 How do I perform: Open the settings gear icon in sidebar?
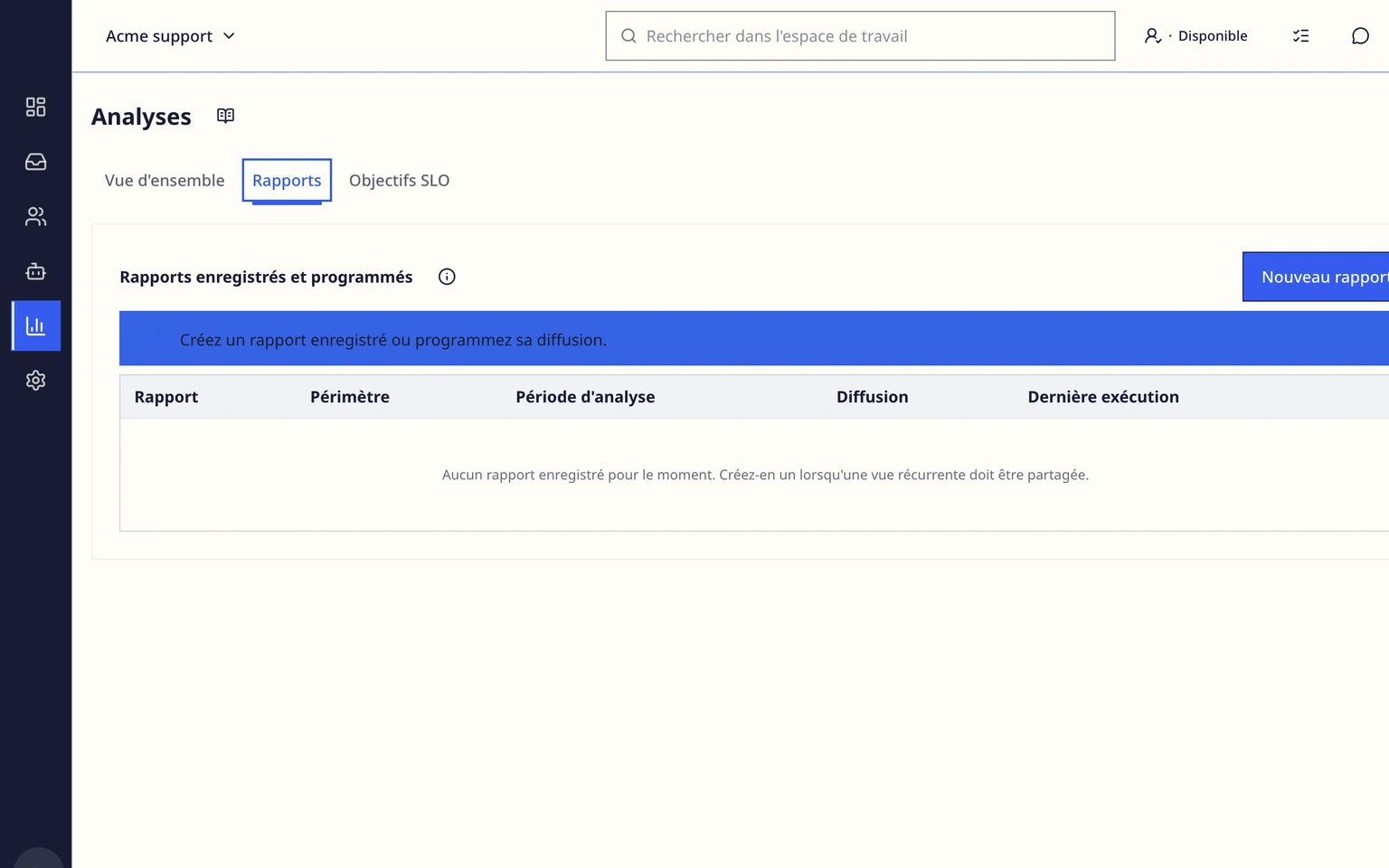[35, 381]
